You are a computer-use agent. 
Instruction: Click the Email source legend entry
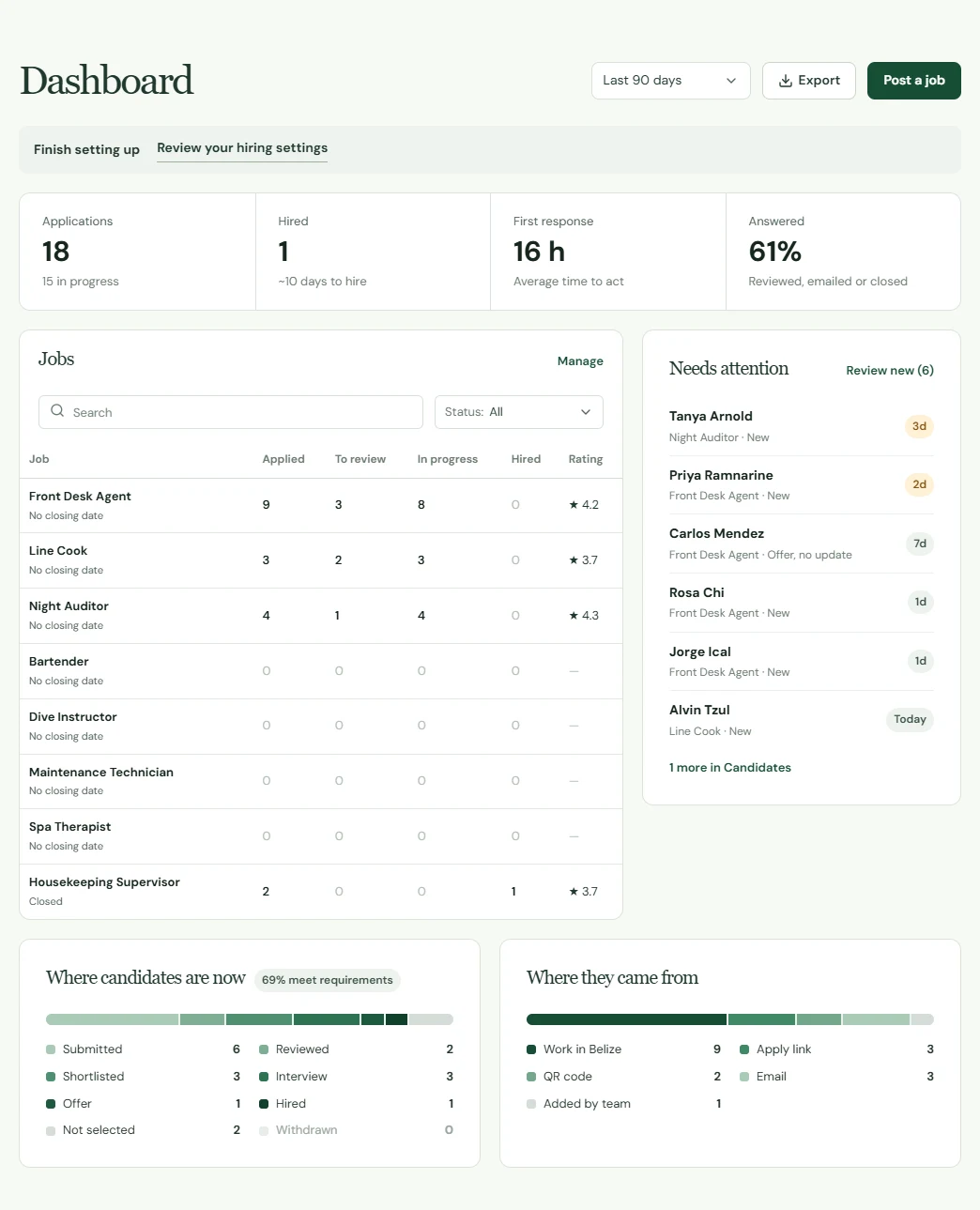(836, 1077)
